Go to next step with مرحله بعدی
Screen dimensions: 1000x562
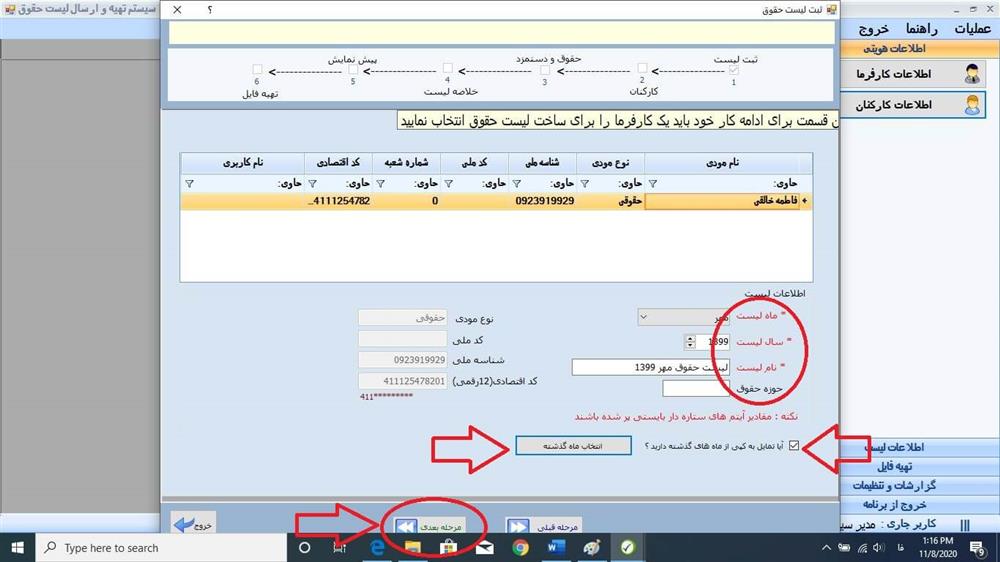click(x=434, y=525)
